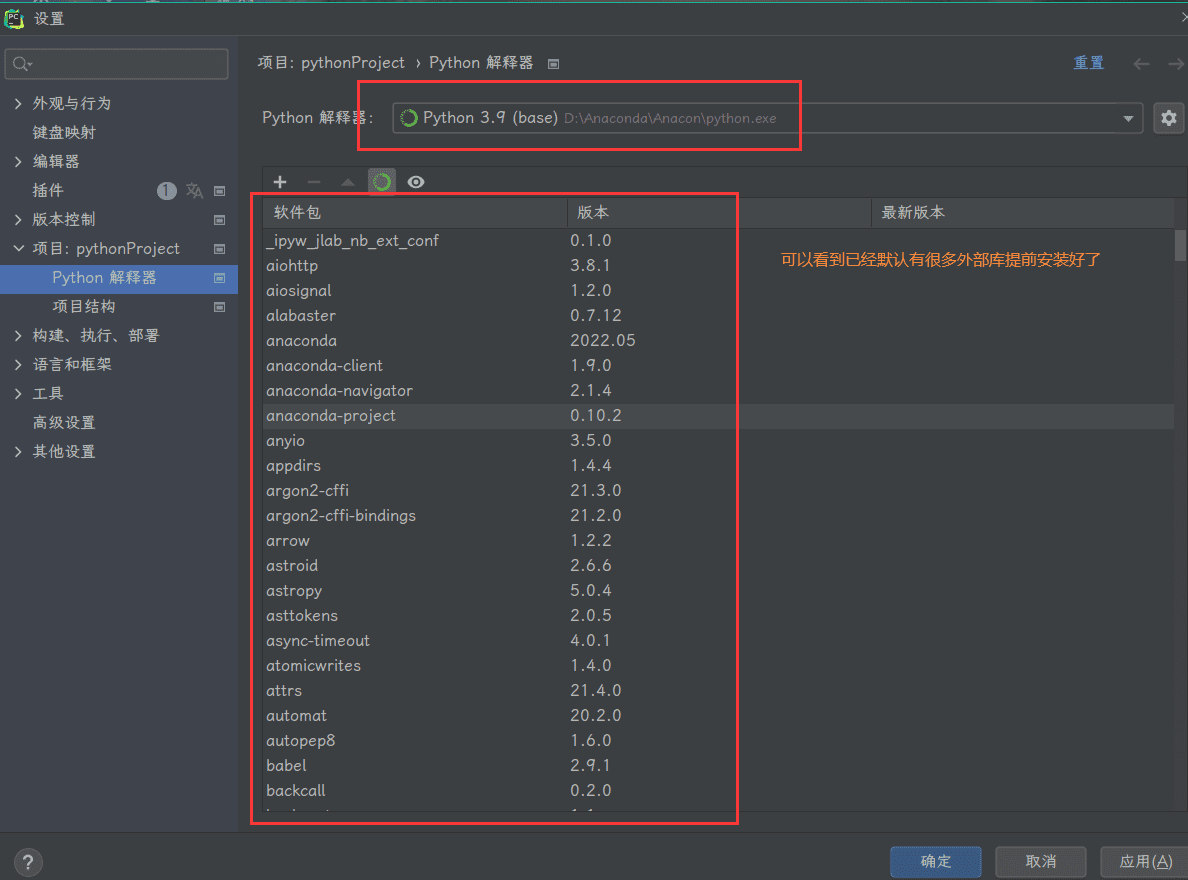Click the back navigation arrow
The width and height of the screenshot is (1188, 880).
(1141, 64)
